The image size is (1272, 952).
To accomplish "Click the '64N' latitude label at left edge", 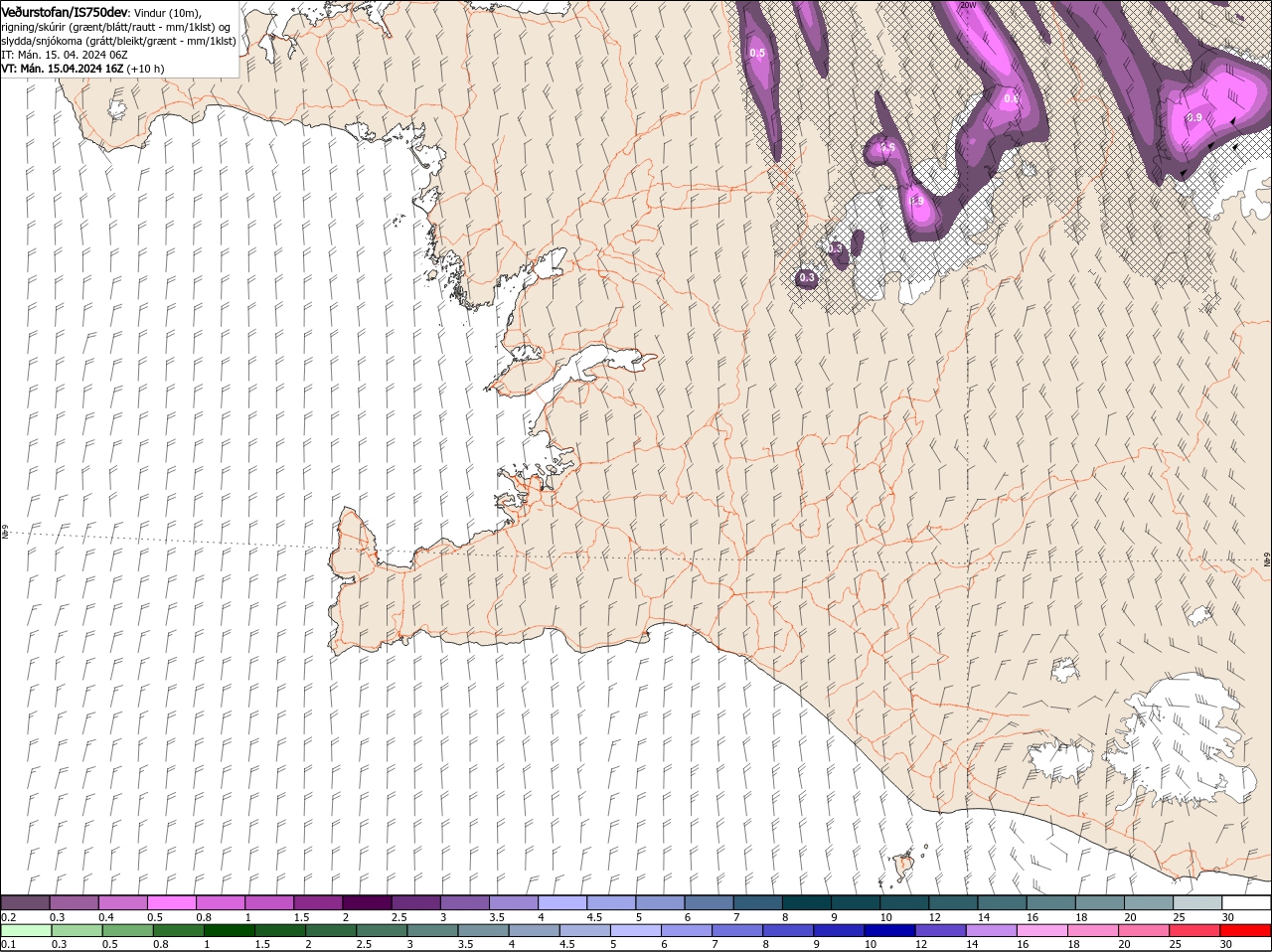I will tap(5, 534).
